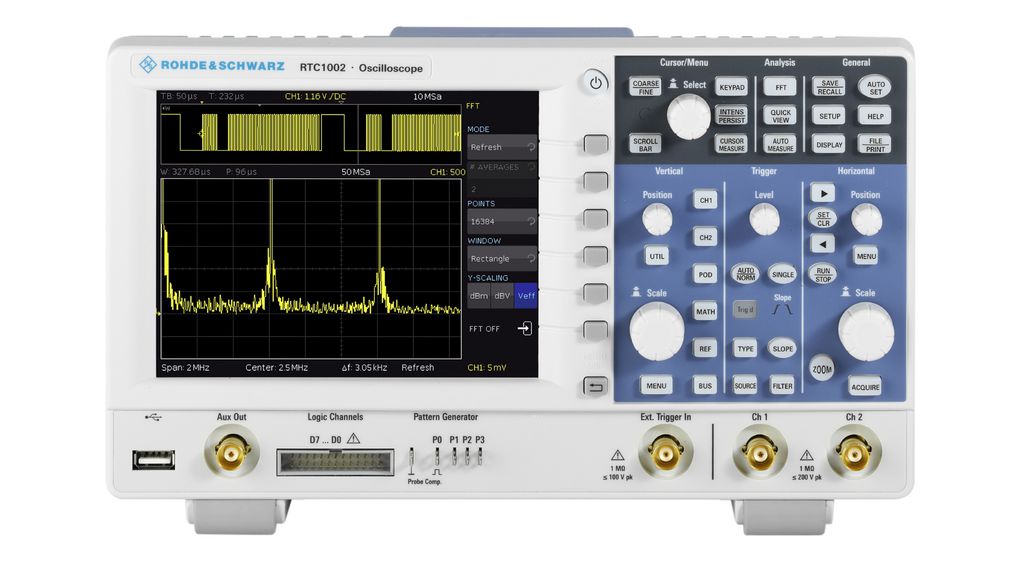This screenshot has width=1020, height=570.
Task: Tap the ACQUIRE key
Action: click(865, 387)
